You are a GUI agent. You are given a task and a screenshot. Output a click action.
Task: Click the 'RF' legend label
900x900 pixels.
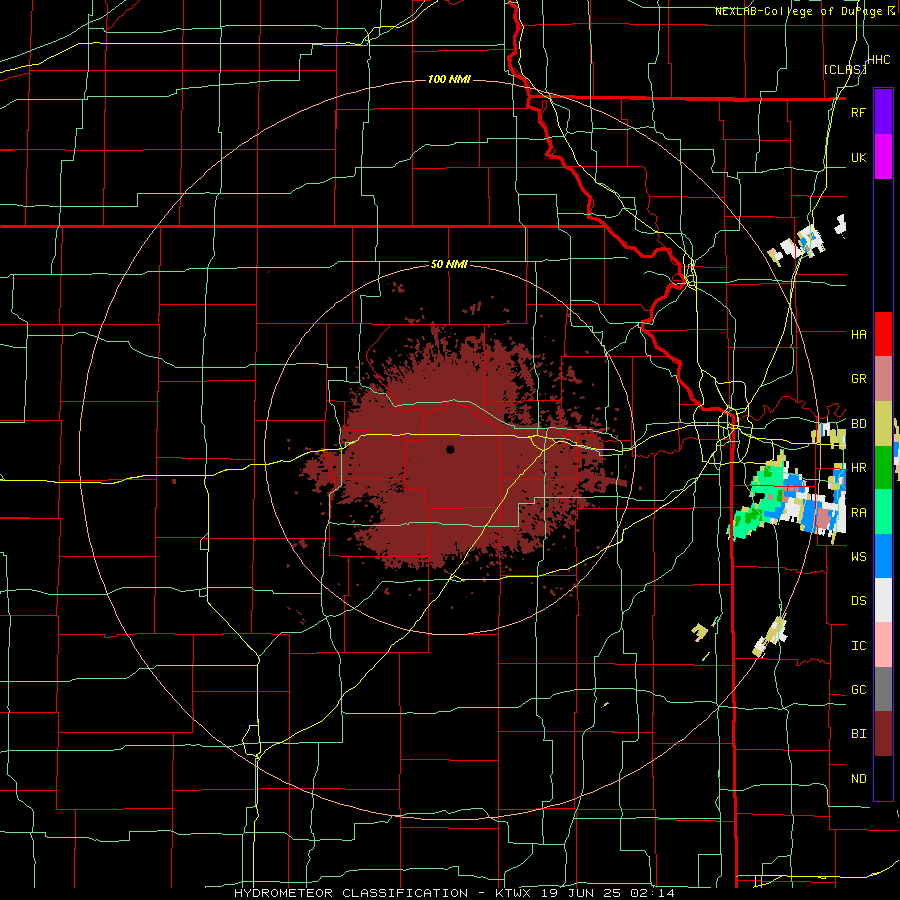click(x=858, y=112)
